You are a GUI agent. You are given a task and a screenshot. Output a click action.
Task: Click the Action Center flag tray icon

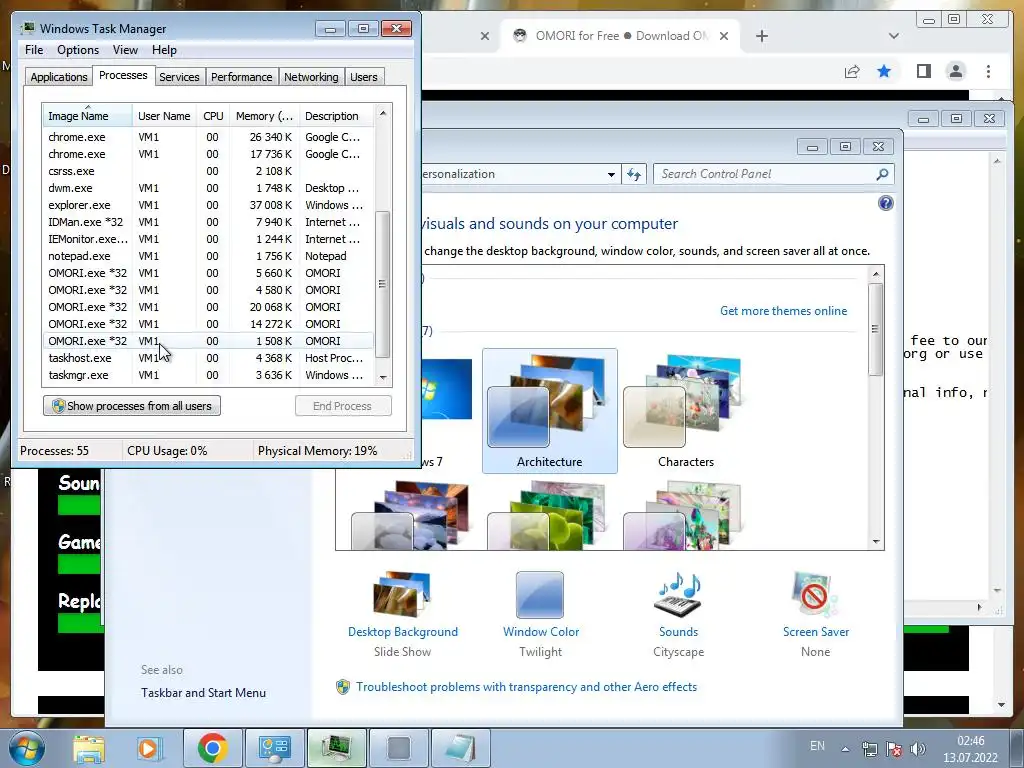tap(893, 749)
